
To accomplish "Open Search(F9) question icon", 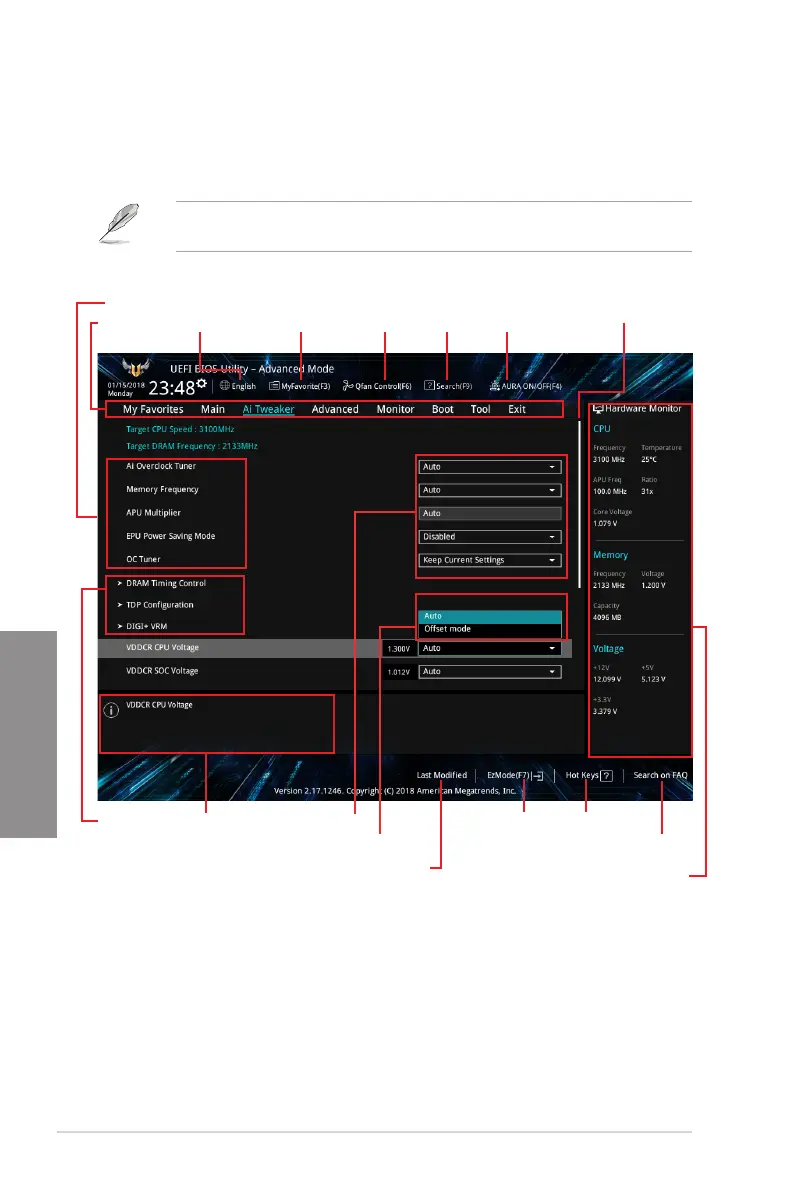I will click(429, 386).
